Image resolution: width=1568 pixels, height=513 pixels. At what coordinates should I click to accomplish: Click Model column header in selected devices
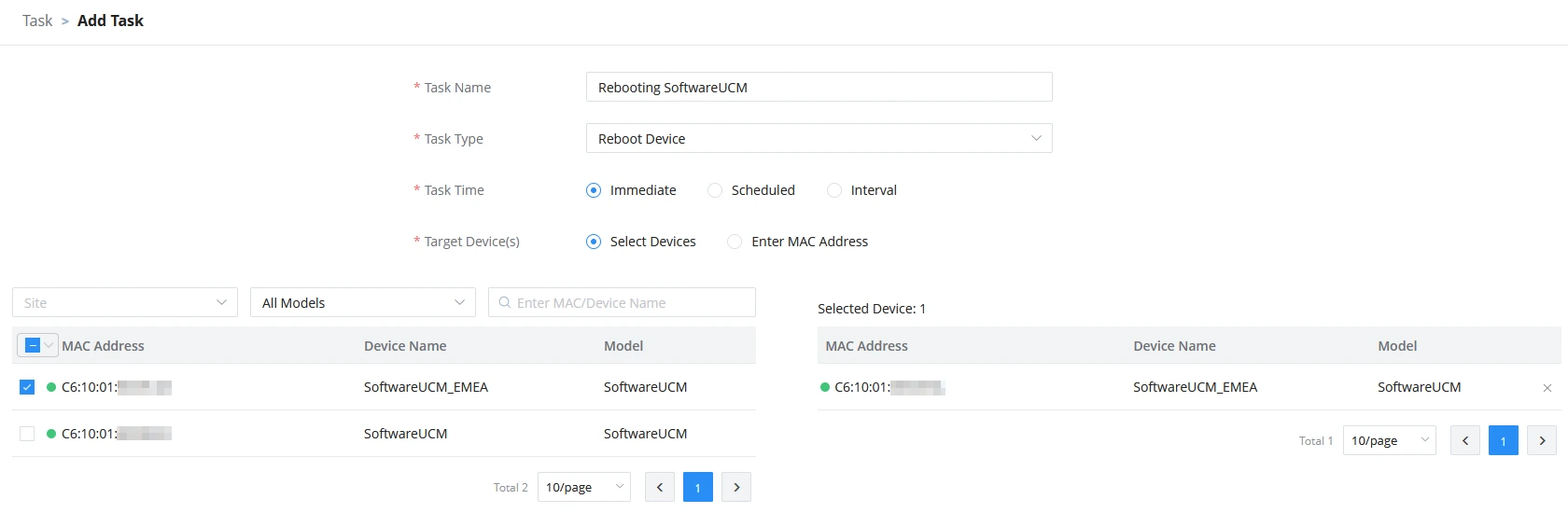(1397, 346)
